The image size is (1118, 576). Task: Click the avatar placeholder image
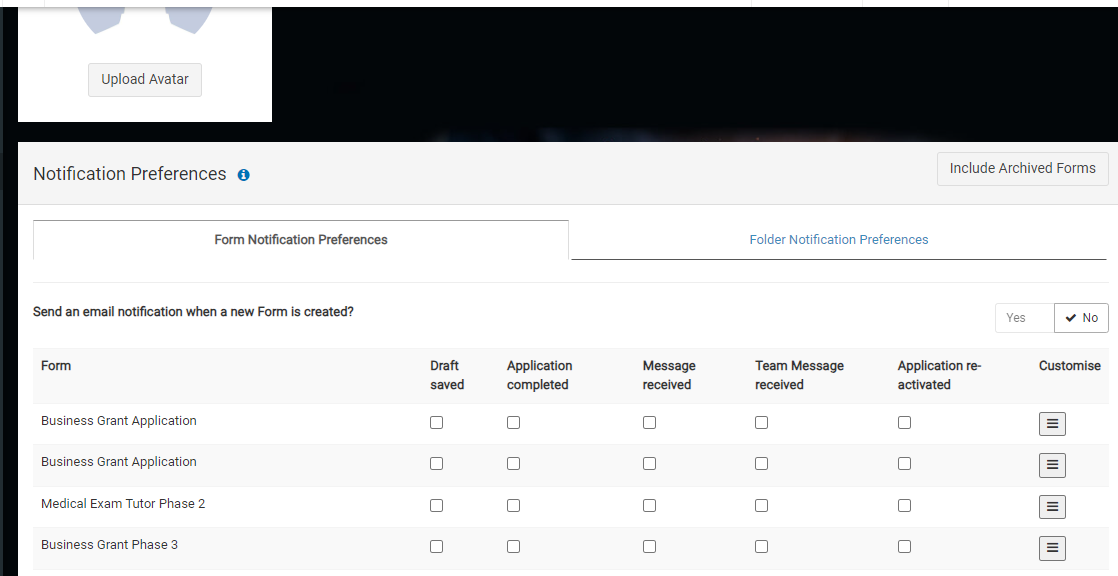(x=145, y=20)
